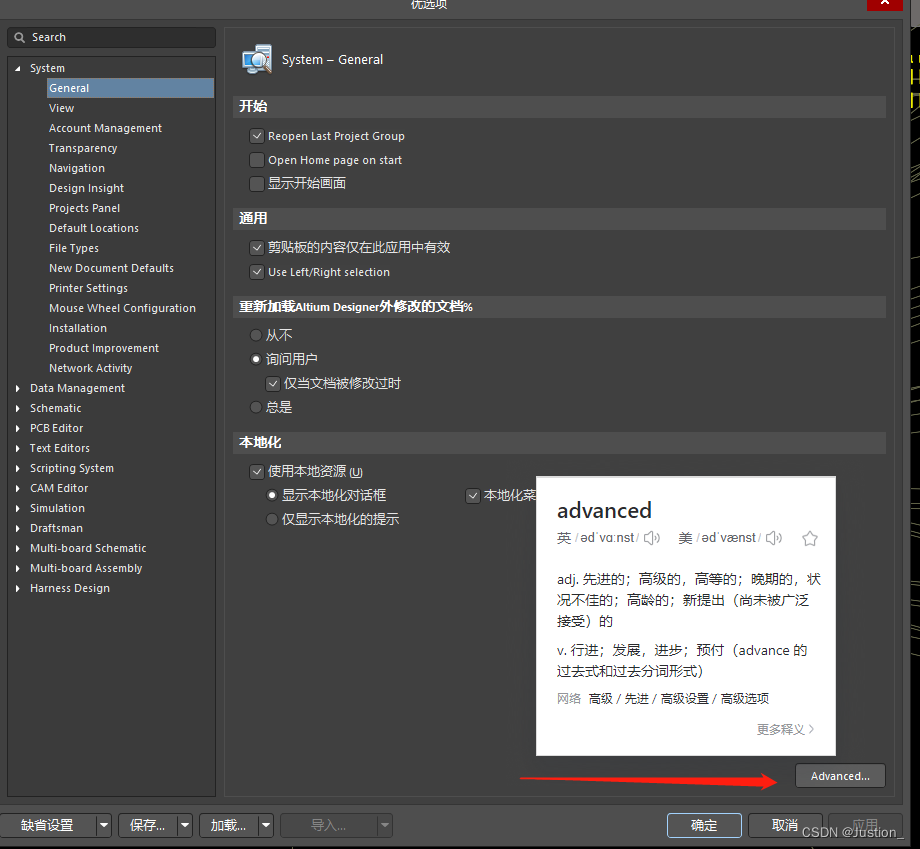Select the 从不 radio option
The width and height of the screenshot is (920, 849).
tap(256, 335)
